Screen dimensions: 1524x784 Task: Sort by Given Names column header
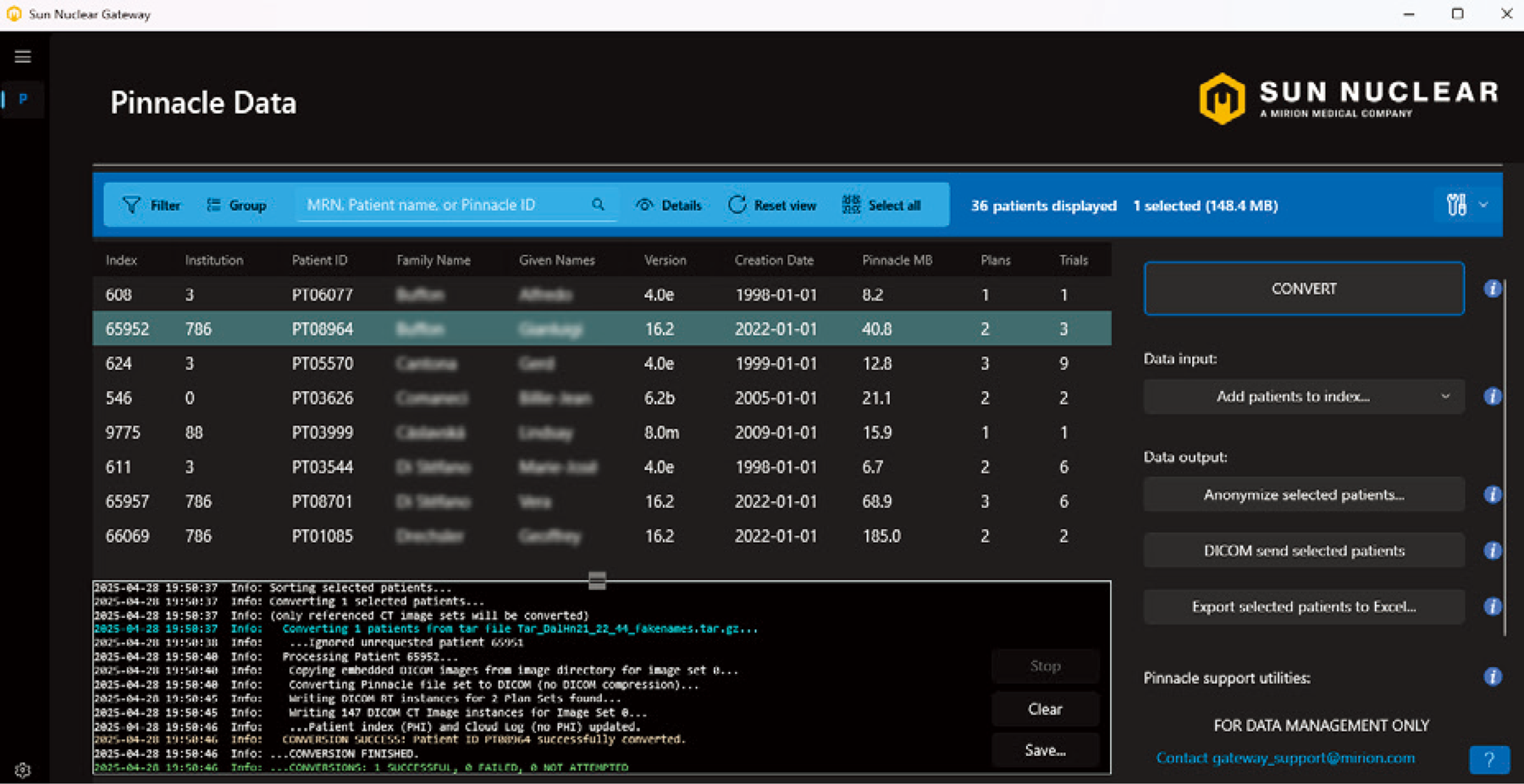click(557, 260)
